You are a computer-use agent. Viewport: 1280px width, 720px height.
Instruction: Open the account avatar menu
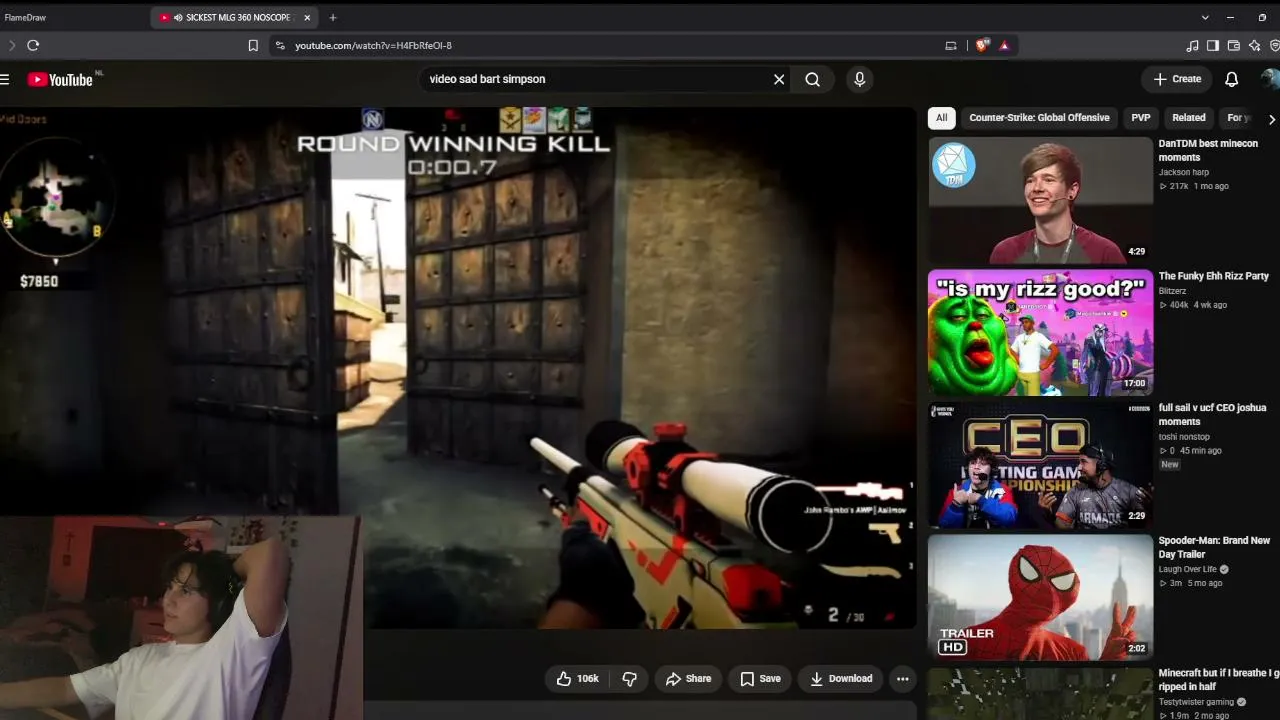[1271, 79]
